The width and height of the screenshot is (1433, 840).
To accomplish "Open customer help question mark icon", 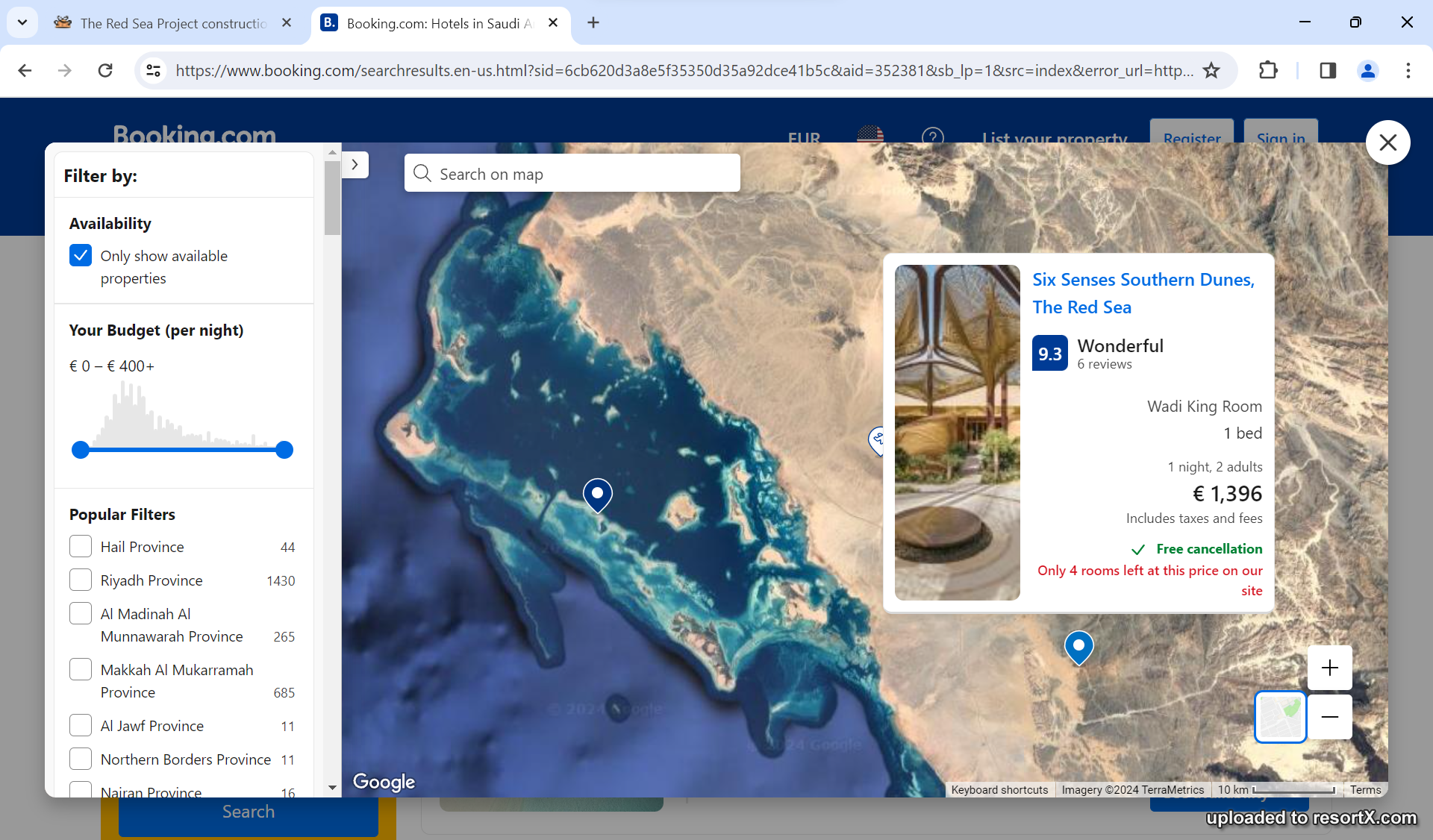I will tap(933, 136).
